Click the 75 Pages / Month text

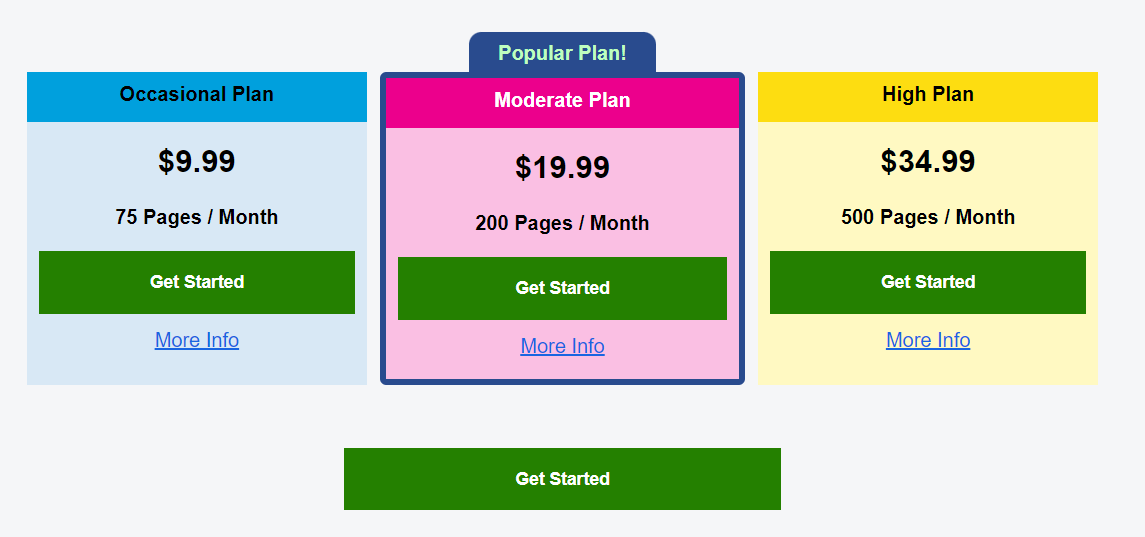point(197,217)
